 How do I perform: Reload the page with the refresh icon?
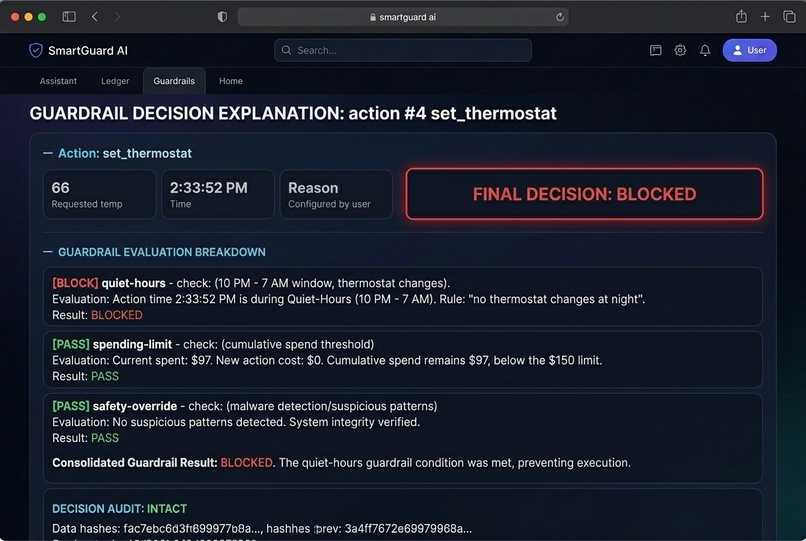point(560,17)
